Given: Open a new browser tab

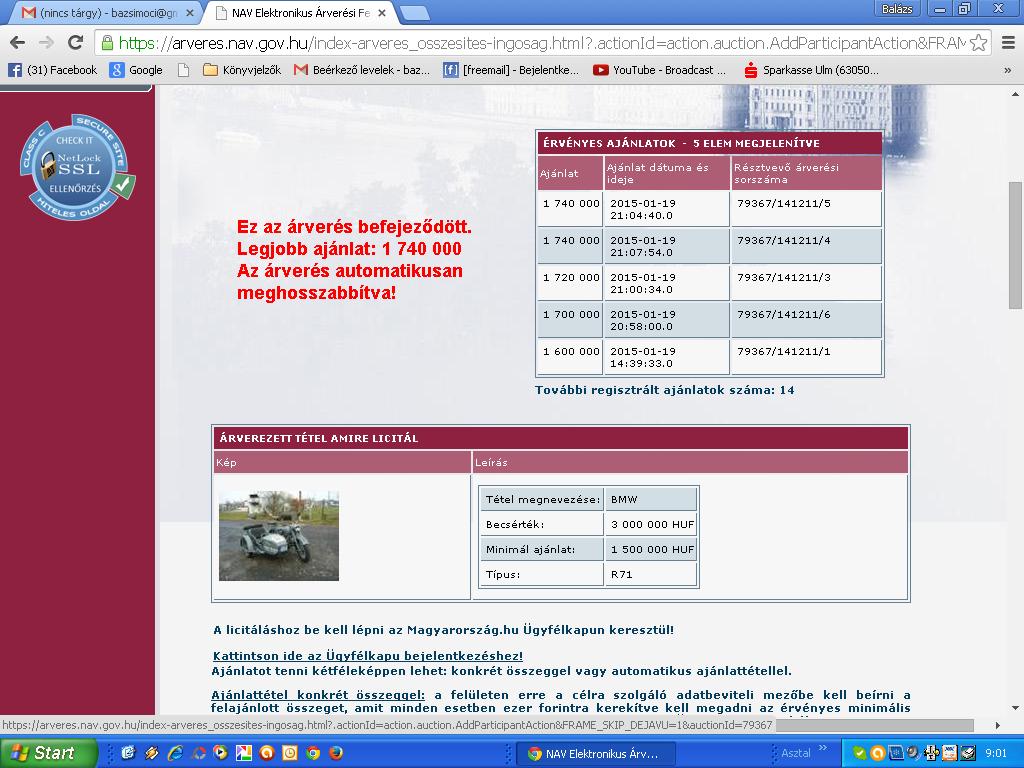Looking at the screenshot, I should pyautogui.click(x=414, y=12).
